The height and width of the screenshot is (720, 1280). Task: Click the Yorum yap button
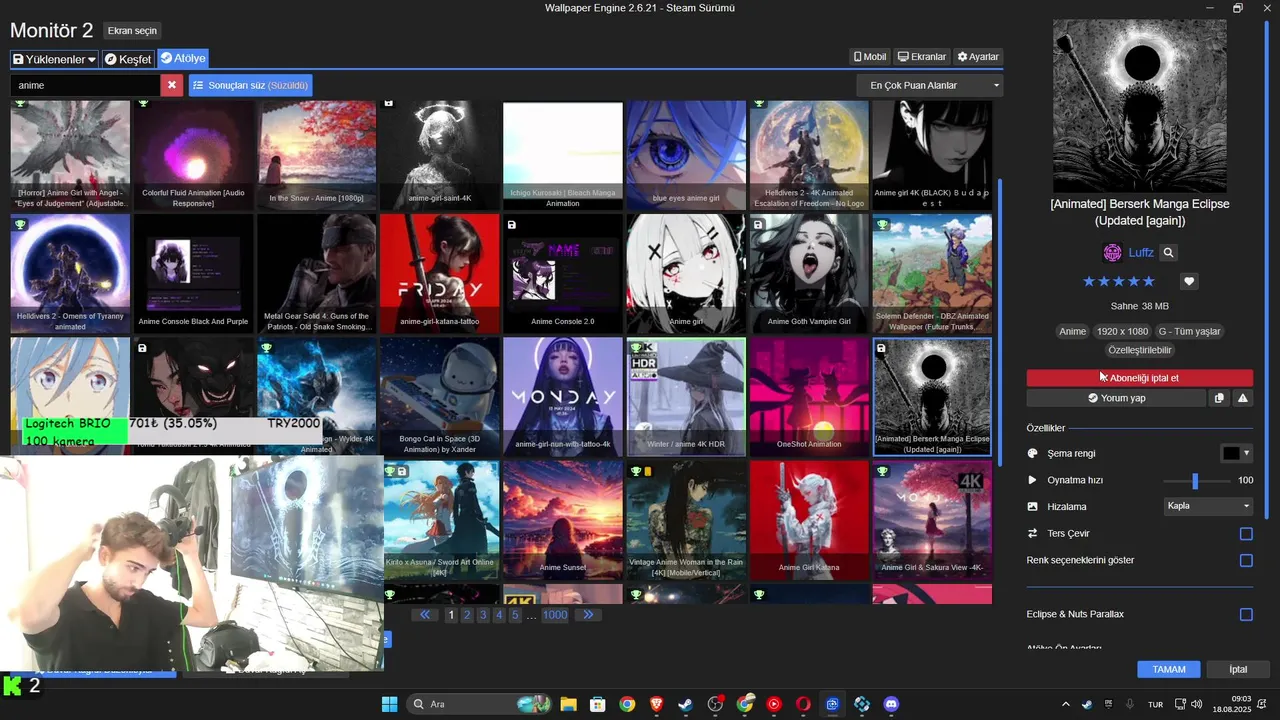tap(1116, 398)
